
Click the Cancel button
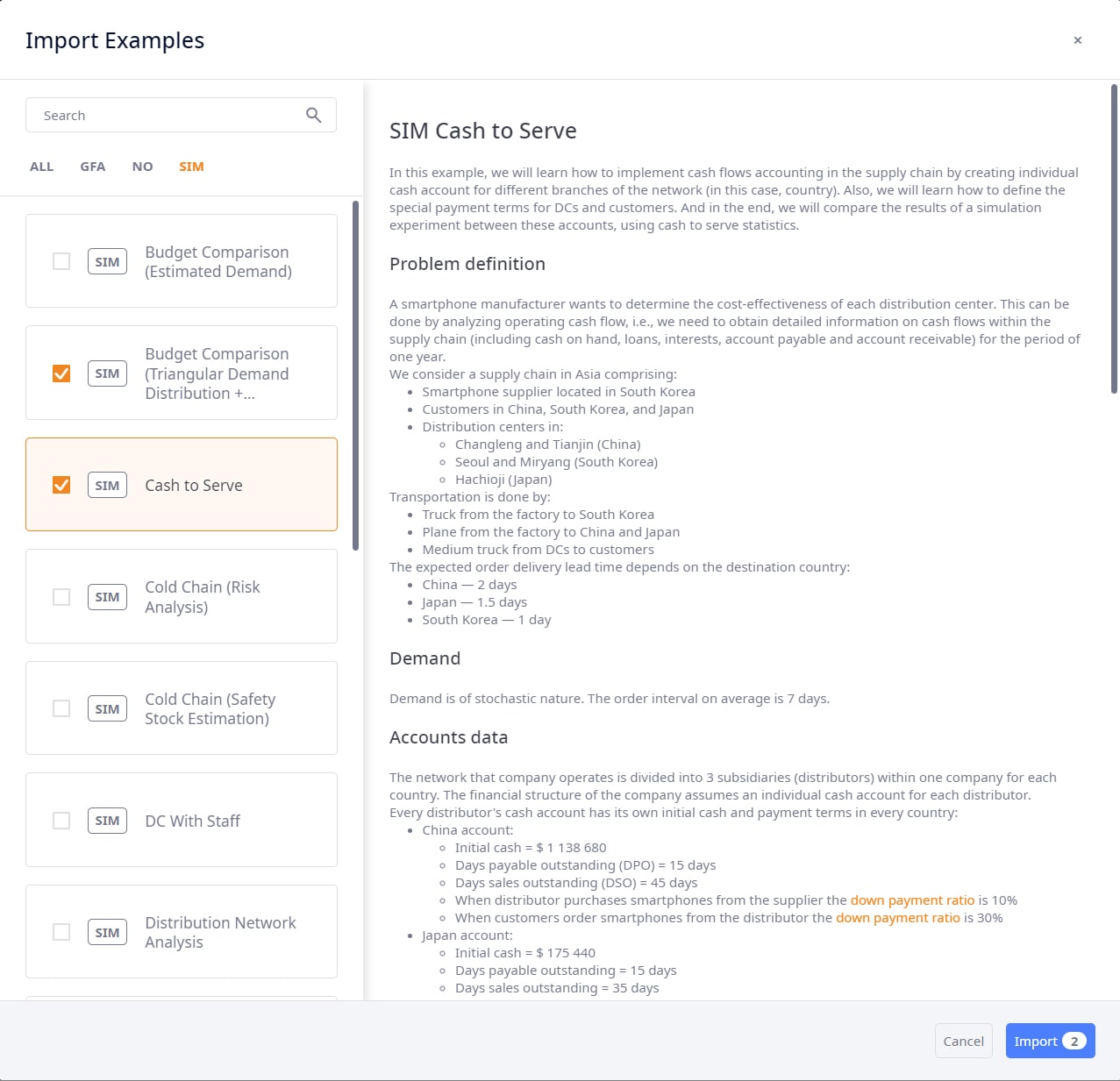pyautogui.click(x=963, y=1041)
